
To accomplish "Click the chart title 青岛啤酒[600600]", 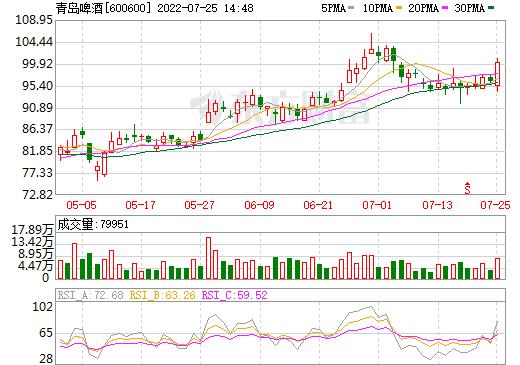I will pyautogui.click(x=104, y=8).
